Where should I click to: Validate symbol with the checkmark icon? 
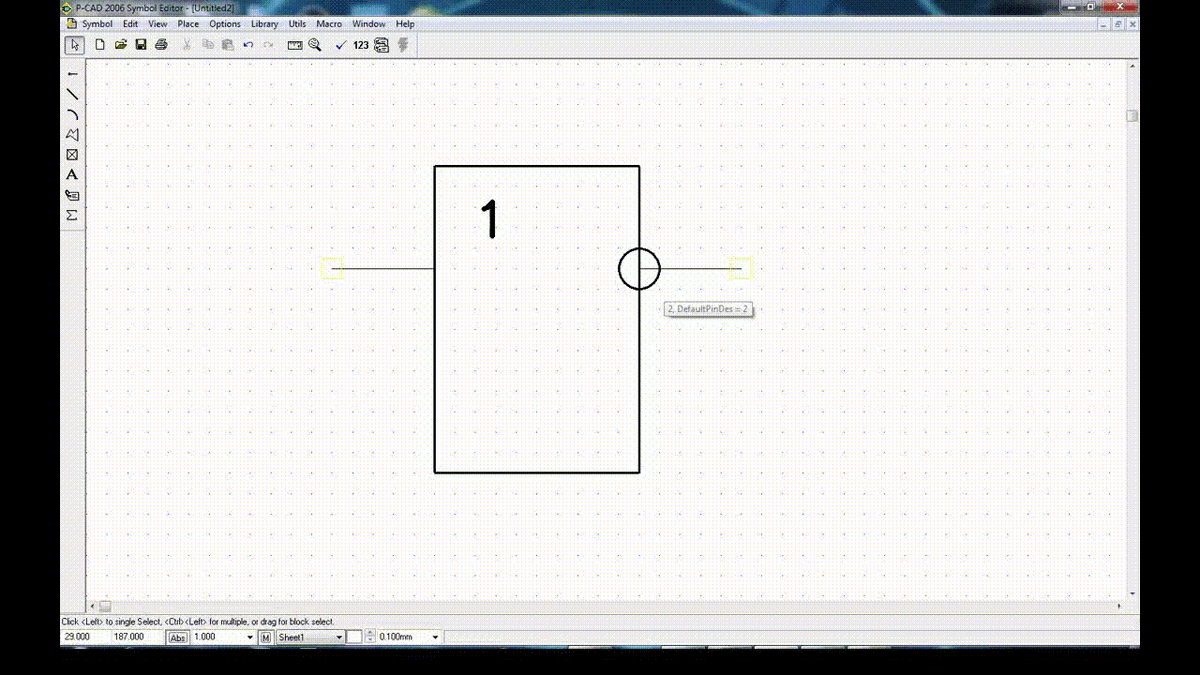[x=341, y=45]
